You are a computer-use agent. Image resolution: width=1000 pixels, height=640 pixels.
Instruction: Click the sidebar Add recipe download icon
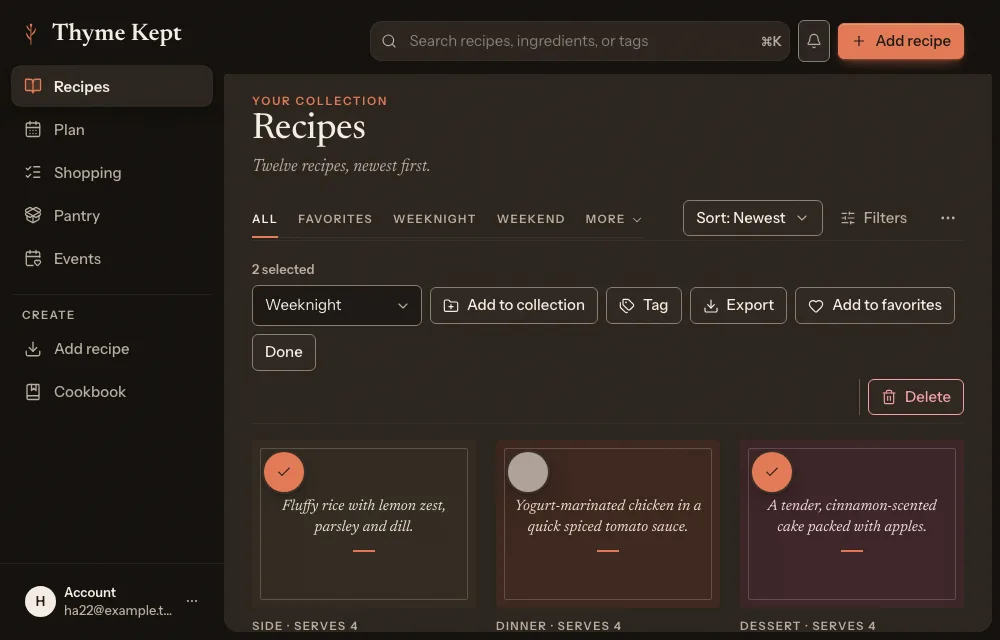33,349
